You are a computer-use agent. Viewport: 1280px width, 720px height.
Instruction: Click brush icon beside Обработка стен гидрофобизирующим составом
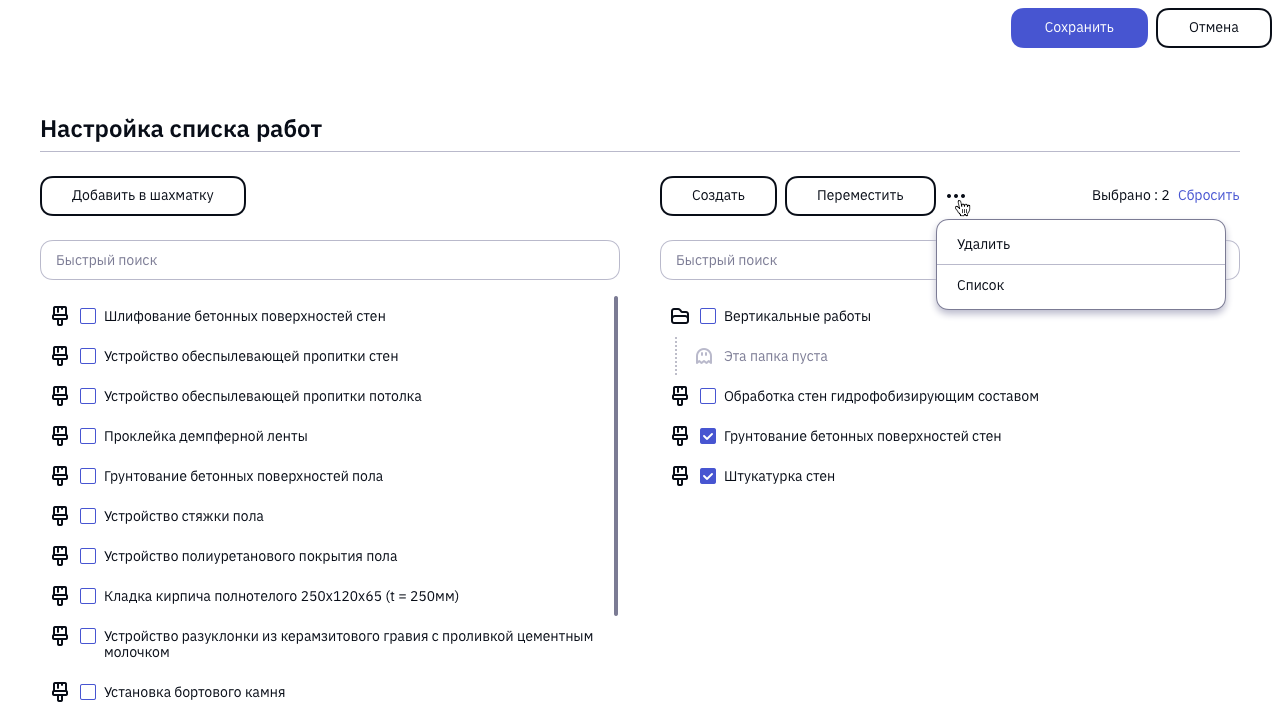pos(680,396)
